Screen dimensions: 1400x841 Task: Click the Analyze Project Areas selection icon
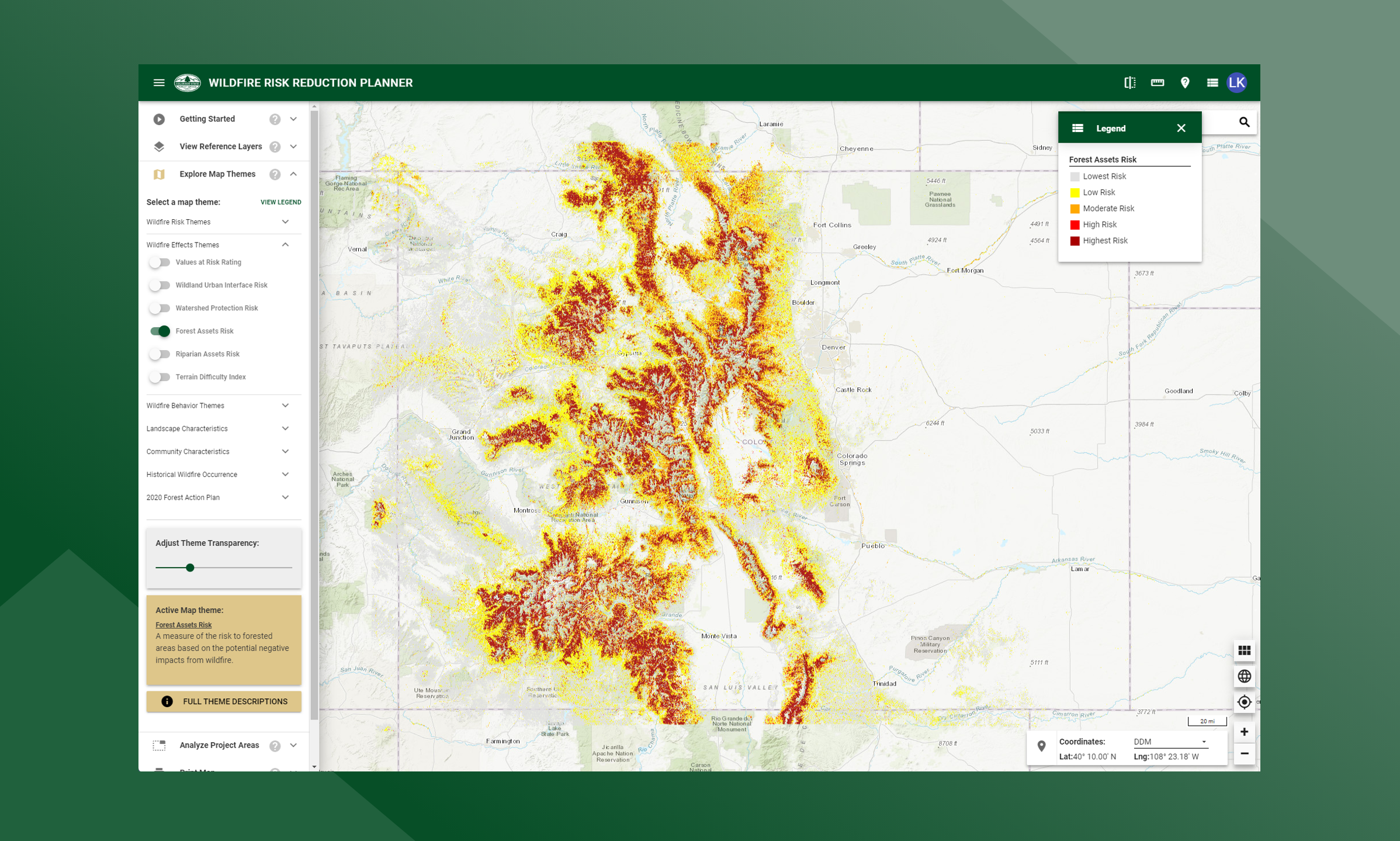159,746
